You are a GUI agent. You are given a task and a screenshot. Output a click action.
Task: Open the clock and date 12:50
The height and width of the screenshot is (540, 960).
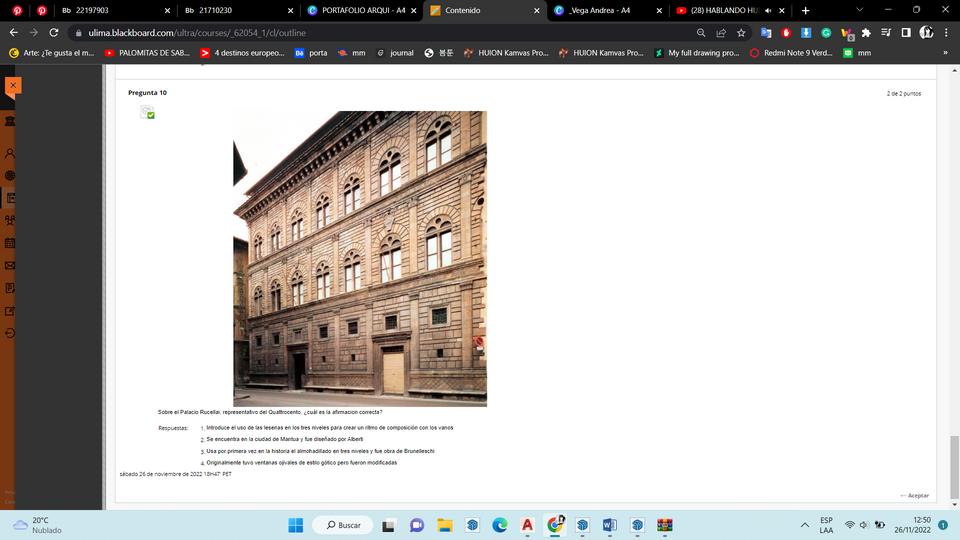click(912, 525)
